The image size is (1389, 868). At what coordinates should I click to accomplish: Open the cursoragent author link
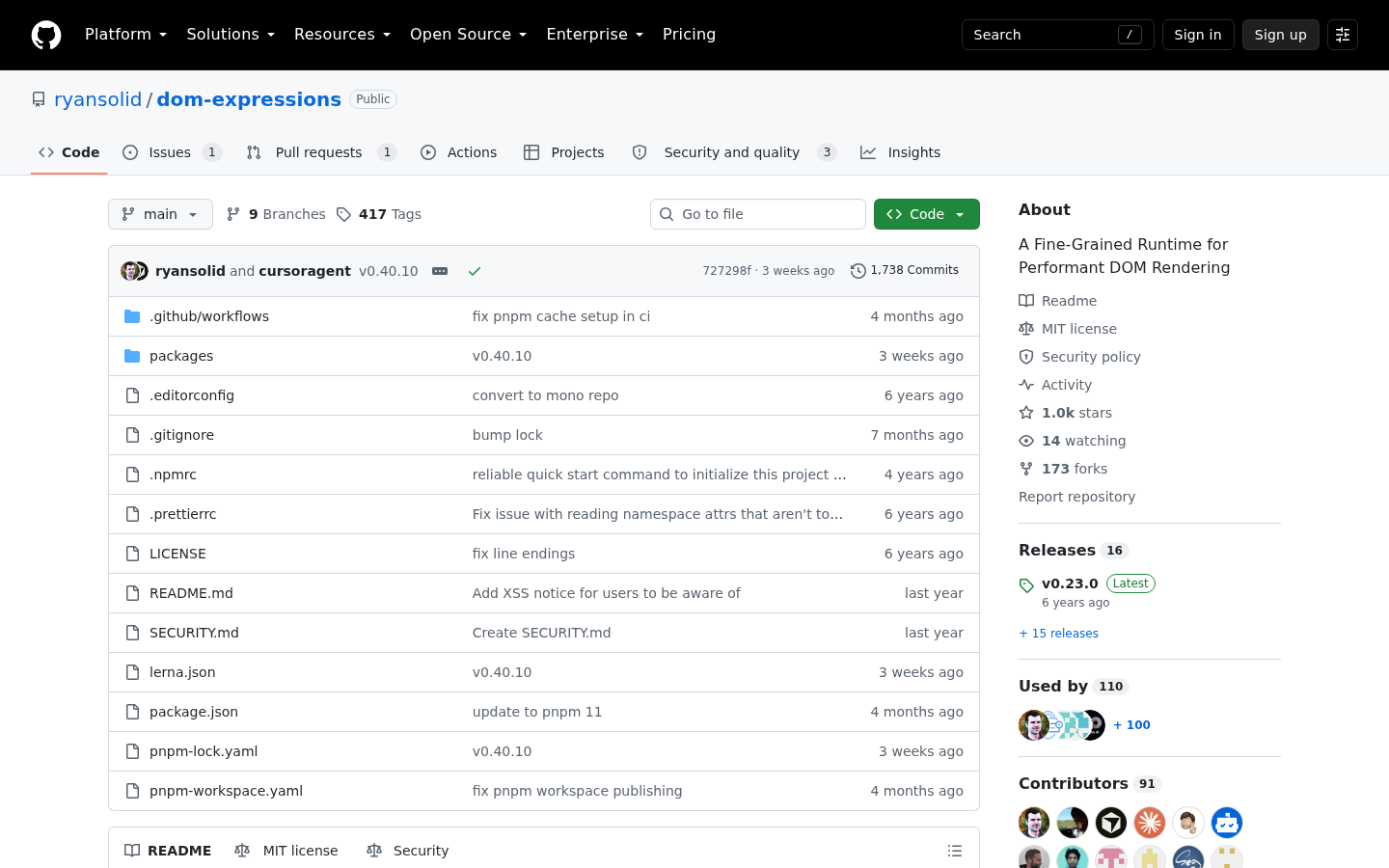305,271
